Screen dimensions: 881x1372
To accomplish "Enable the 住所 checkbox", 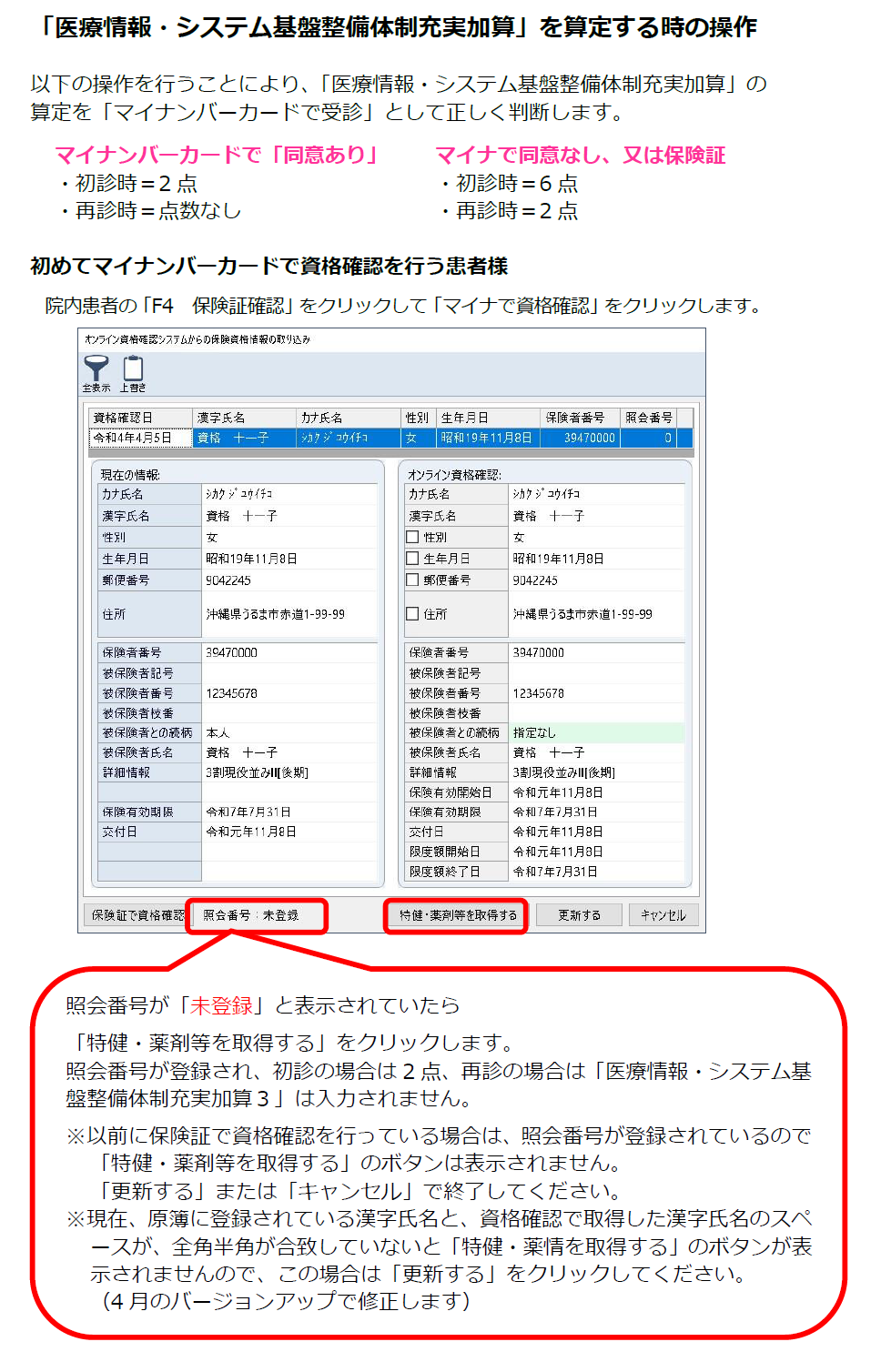I will point(412,614).
